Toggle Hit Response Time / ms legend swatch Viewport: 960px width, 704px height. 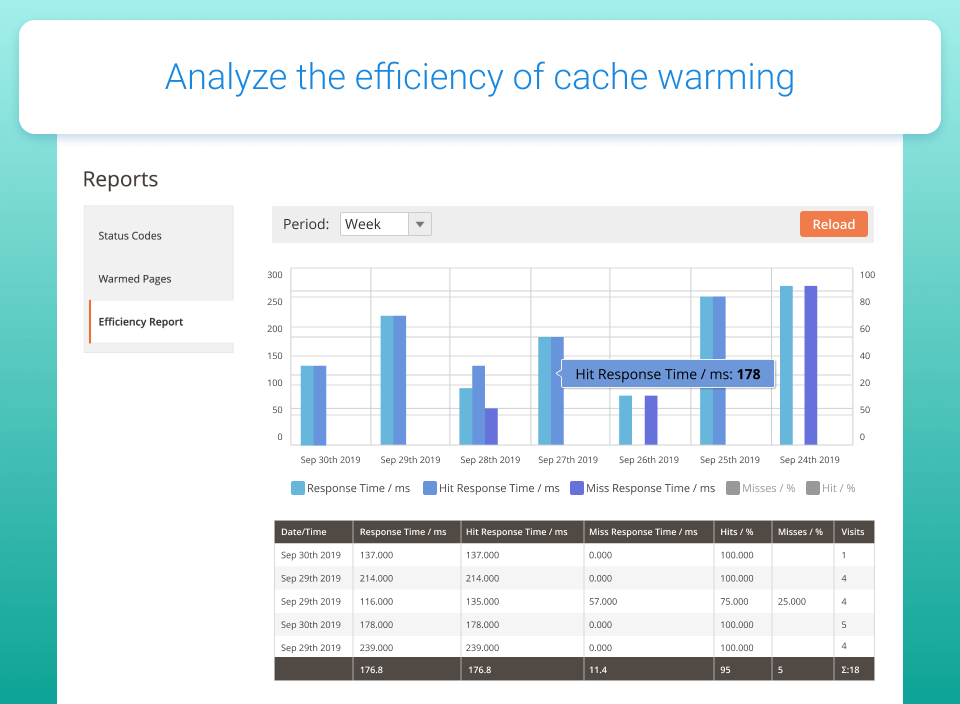point(430,488)
